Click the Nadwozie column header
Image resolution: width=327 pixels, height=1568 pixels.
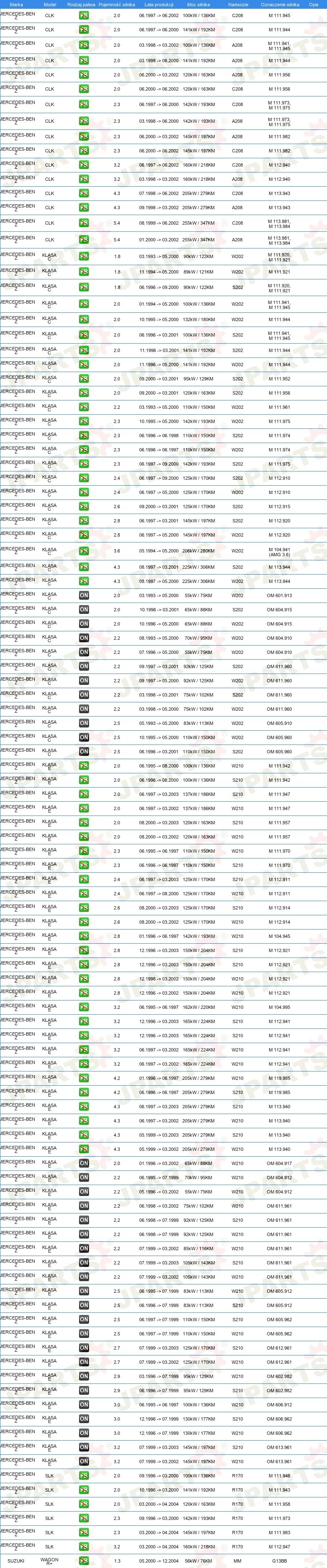(x=238, y=4)
